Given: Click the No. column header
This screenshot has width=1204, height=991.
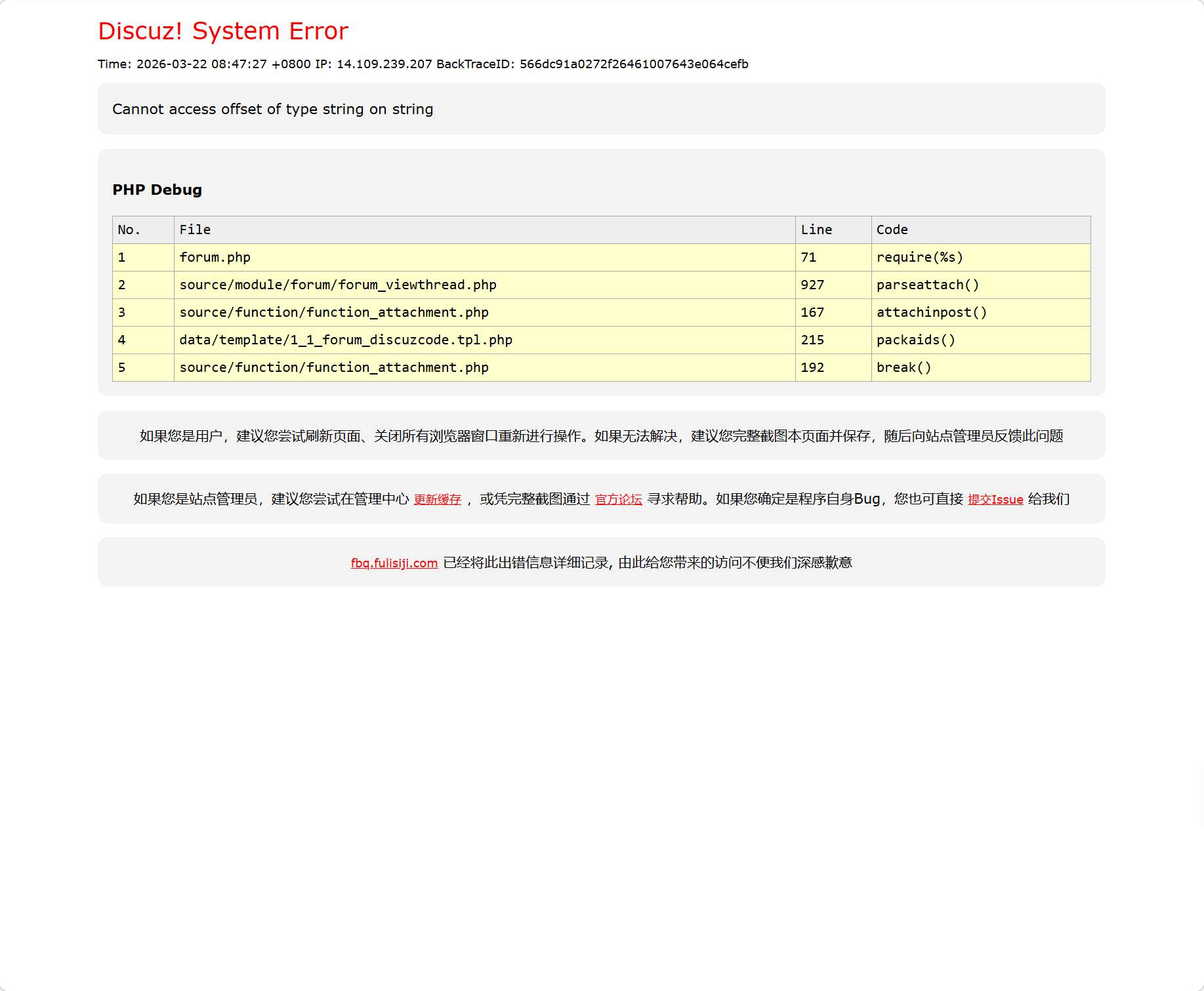Looking at the screenshot, I should click(129, 230).
